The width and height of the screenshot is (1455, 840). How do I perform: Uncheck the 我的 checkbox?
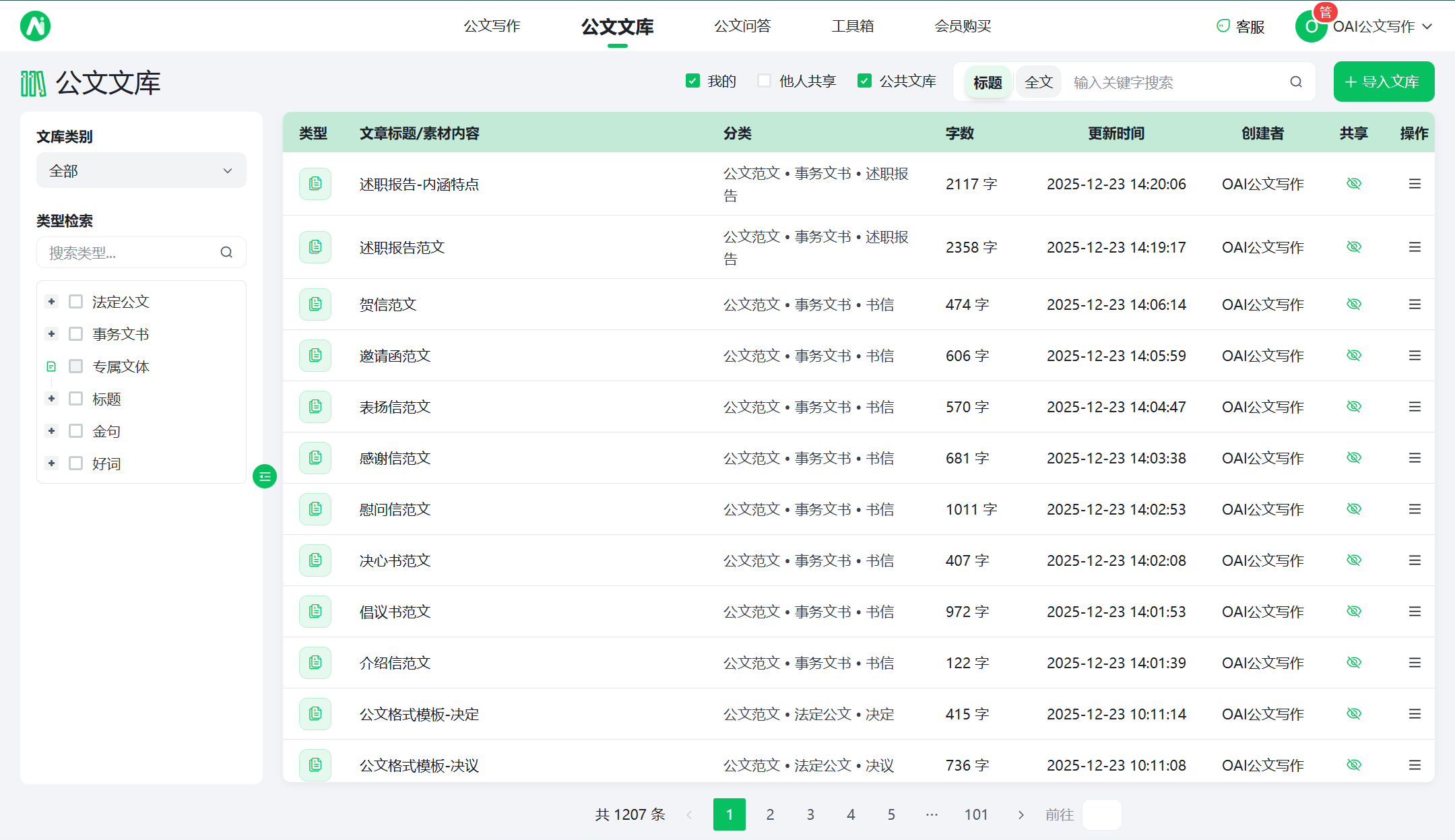click(x=693, y=80)
